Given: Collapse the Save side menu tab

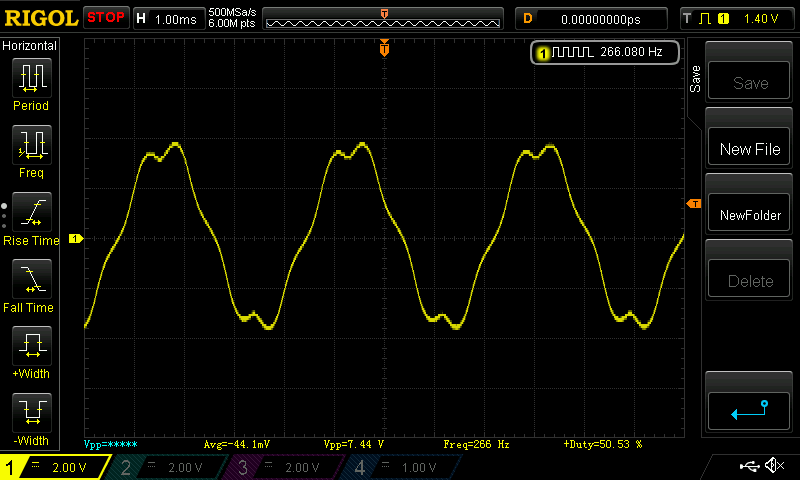Looking at the screenshot, I should point(694,79).
